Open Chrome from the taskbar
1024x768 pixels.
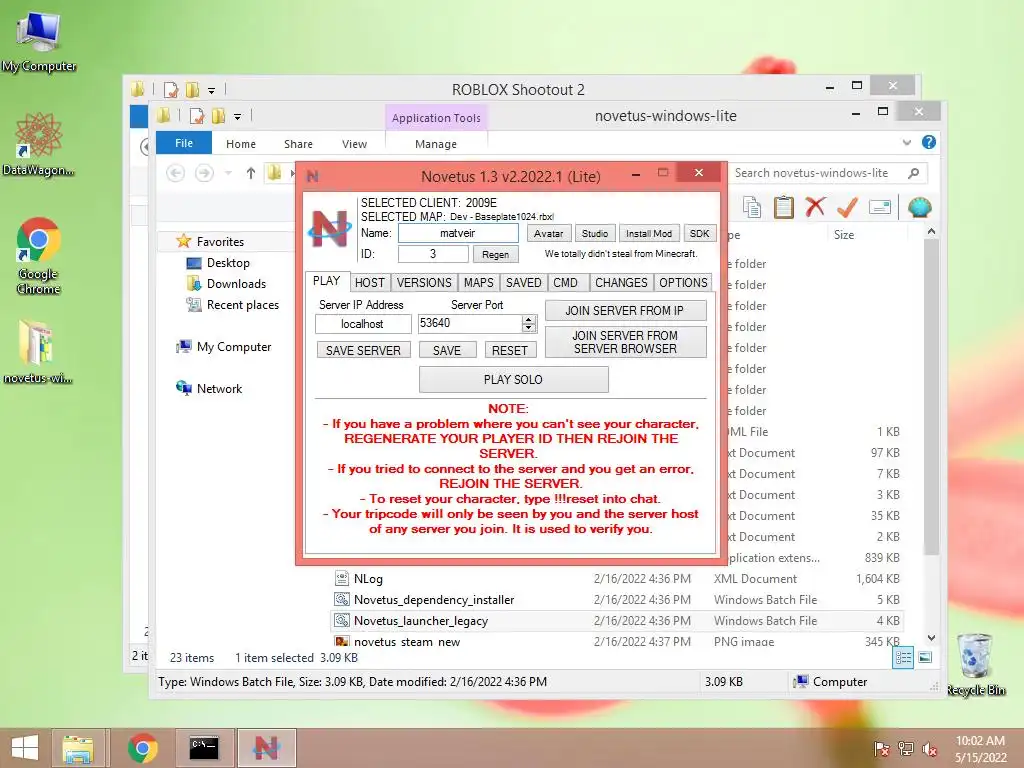[142, 748]
